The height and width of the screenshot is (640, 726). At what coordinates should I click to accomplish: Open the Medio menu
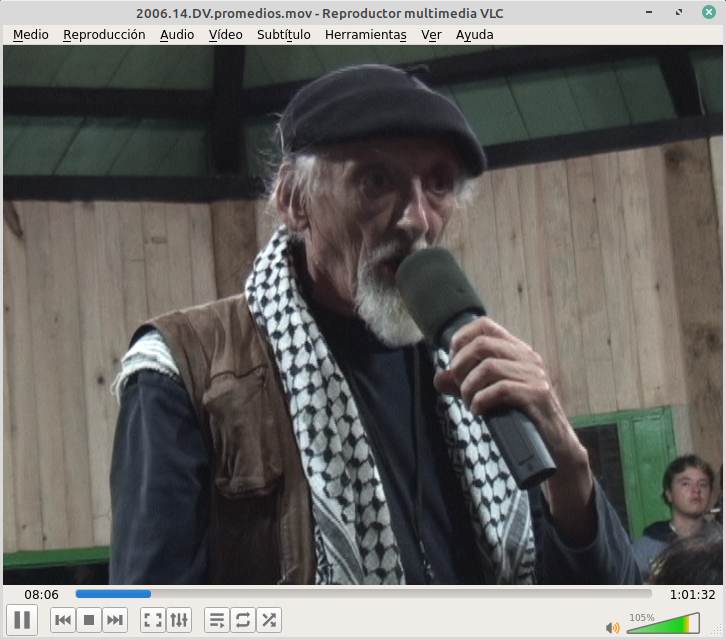(30, 34)
